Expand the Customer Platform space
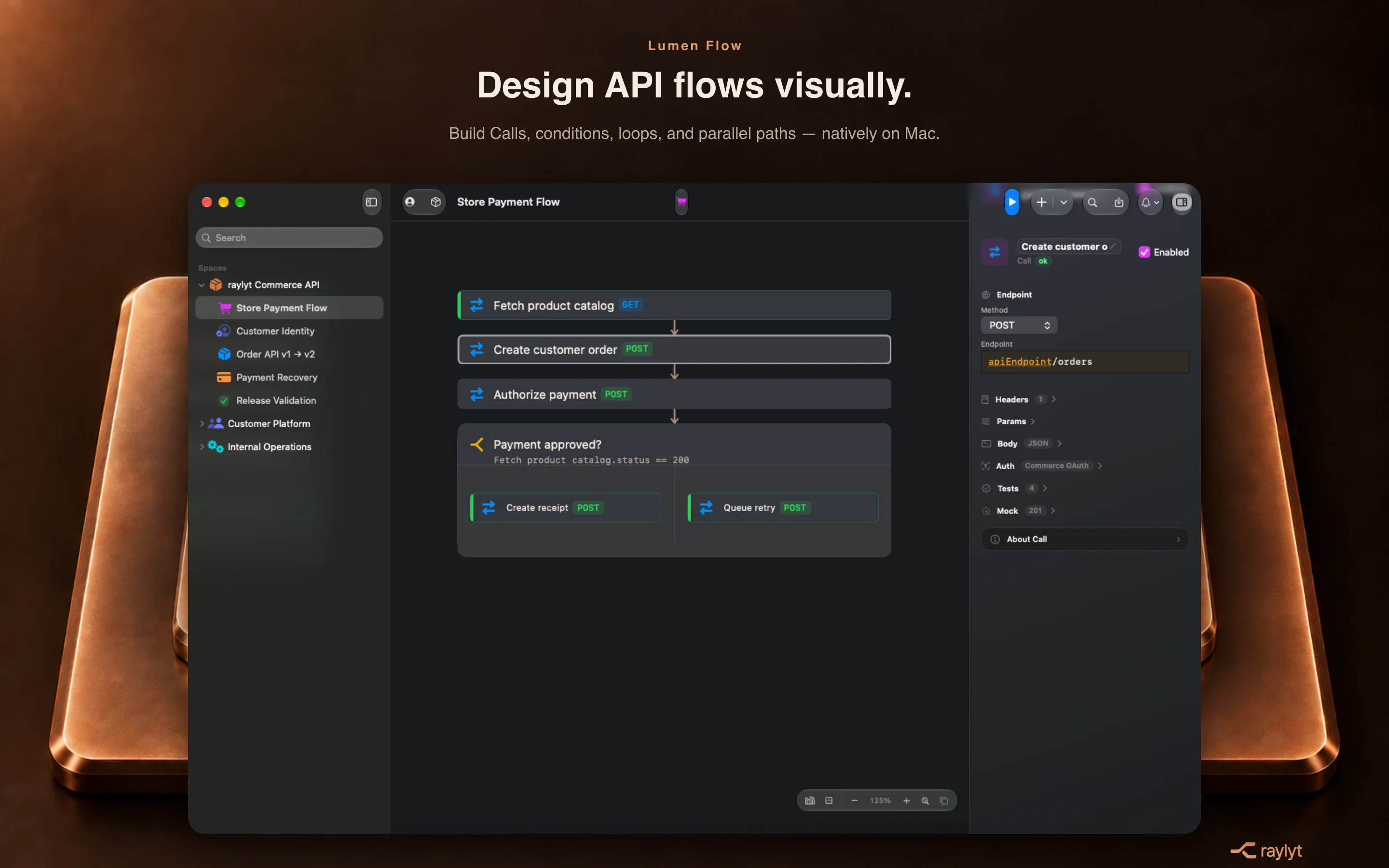The image size is (1389, 868). click(202, 424)
